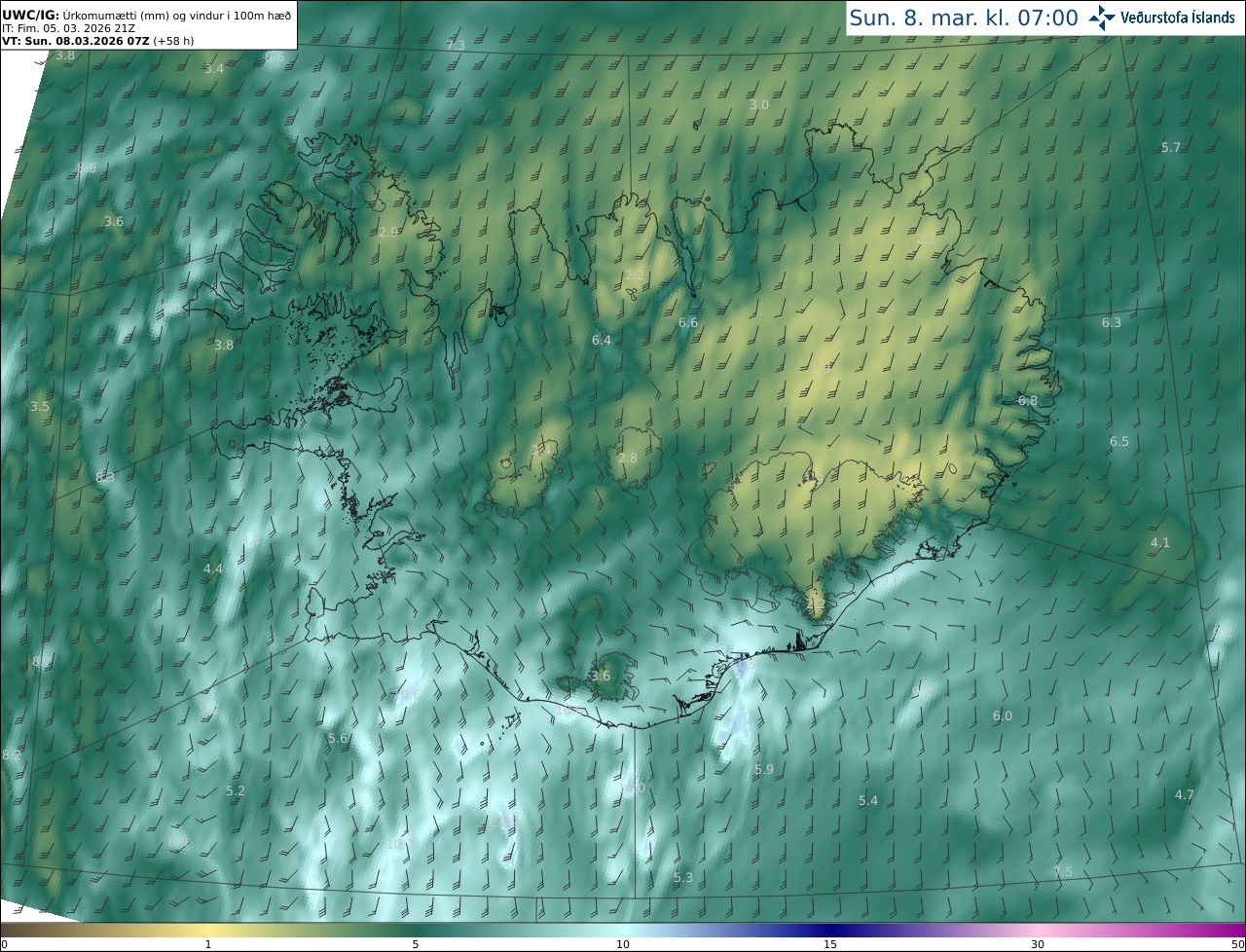
Task: Click the yellow section of the color scale
Action: click(208, 931)
